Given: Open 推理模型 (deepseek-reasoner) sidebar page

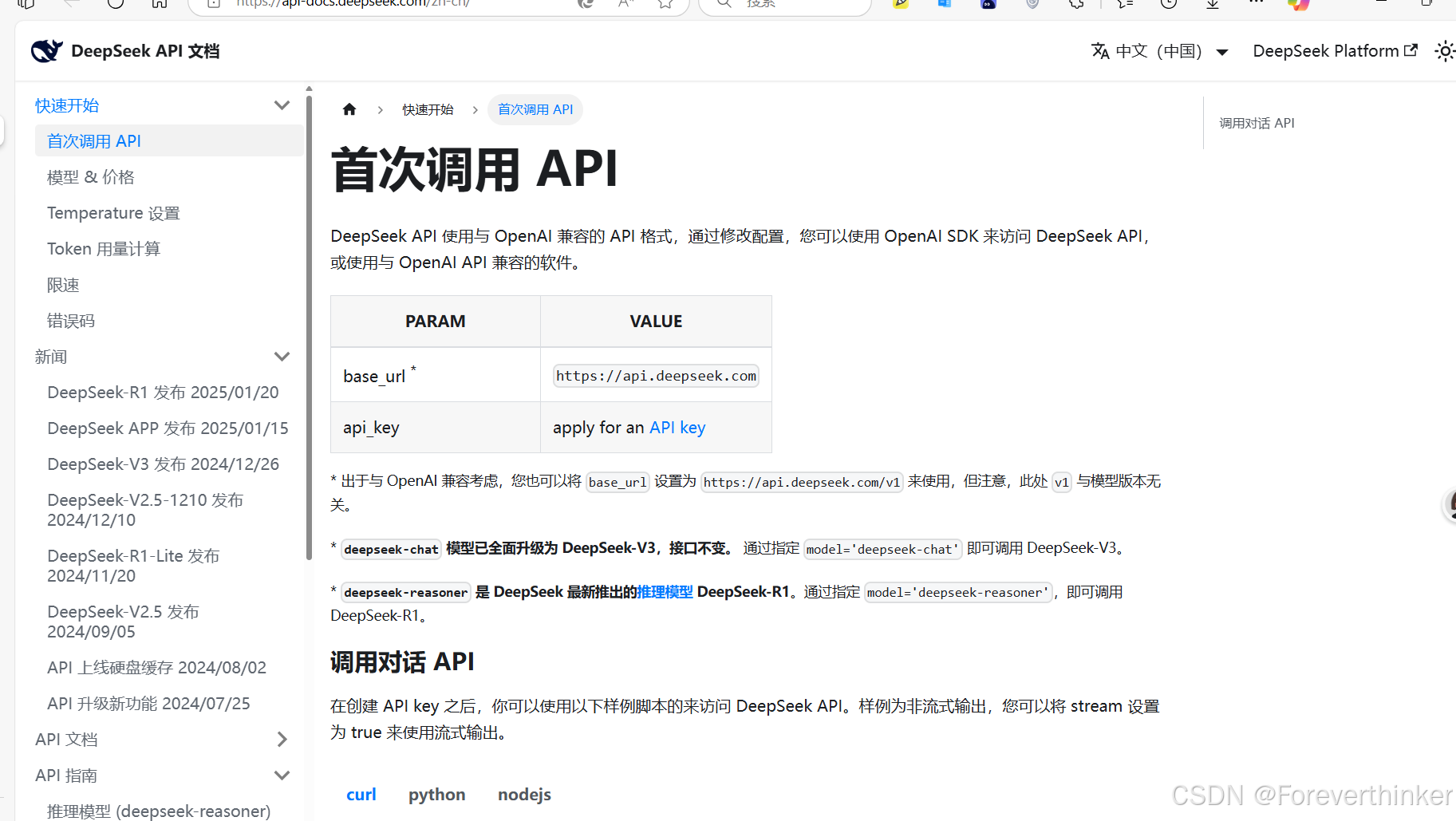Looking at the screenshot, I should point(159,811).
